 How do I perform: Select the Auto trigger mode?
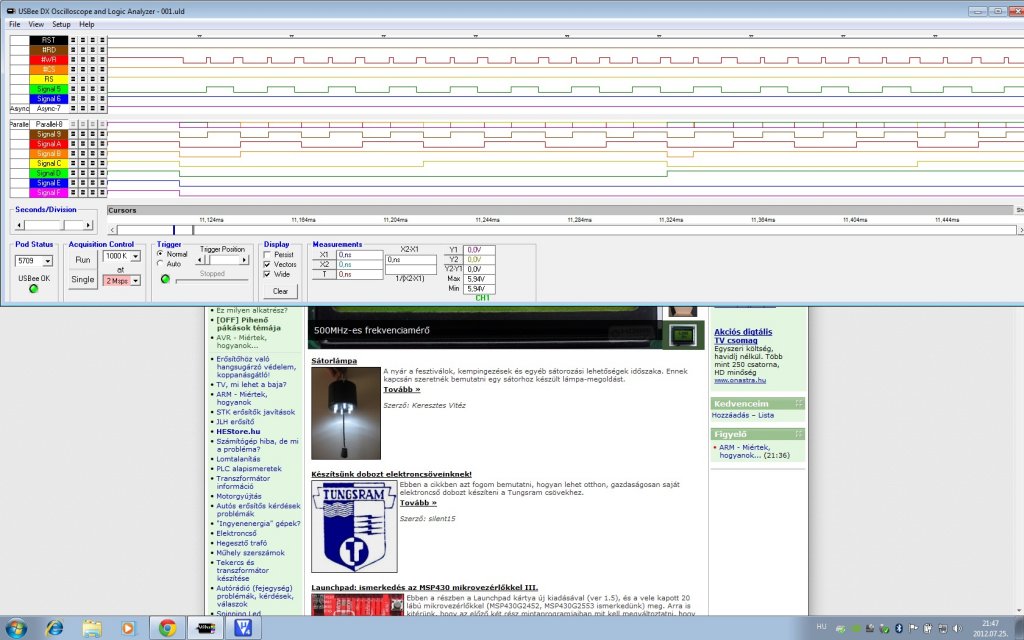click(162, 264)
